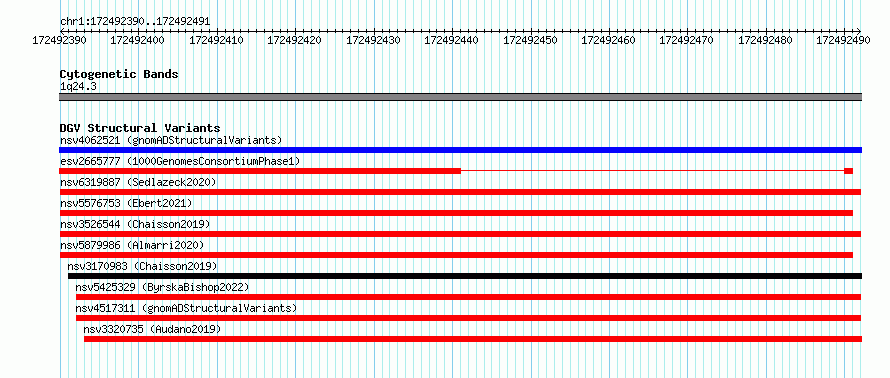890x378 pixels.
Task: Click ruler coordinate 172492420
Action: [295, 40]
